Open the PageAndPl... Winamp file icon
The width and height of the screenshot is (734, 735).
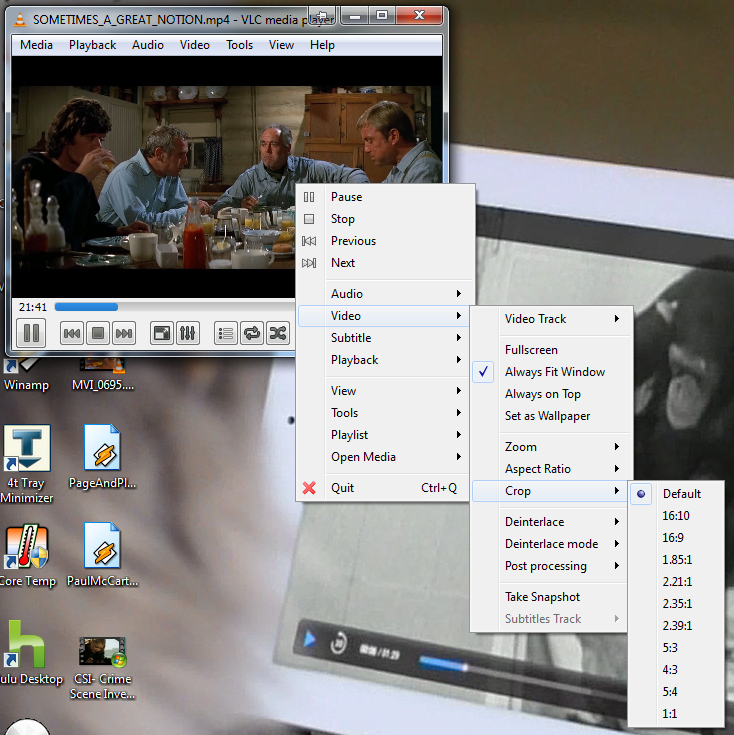[x=103, y=457]
